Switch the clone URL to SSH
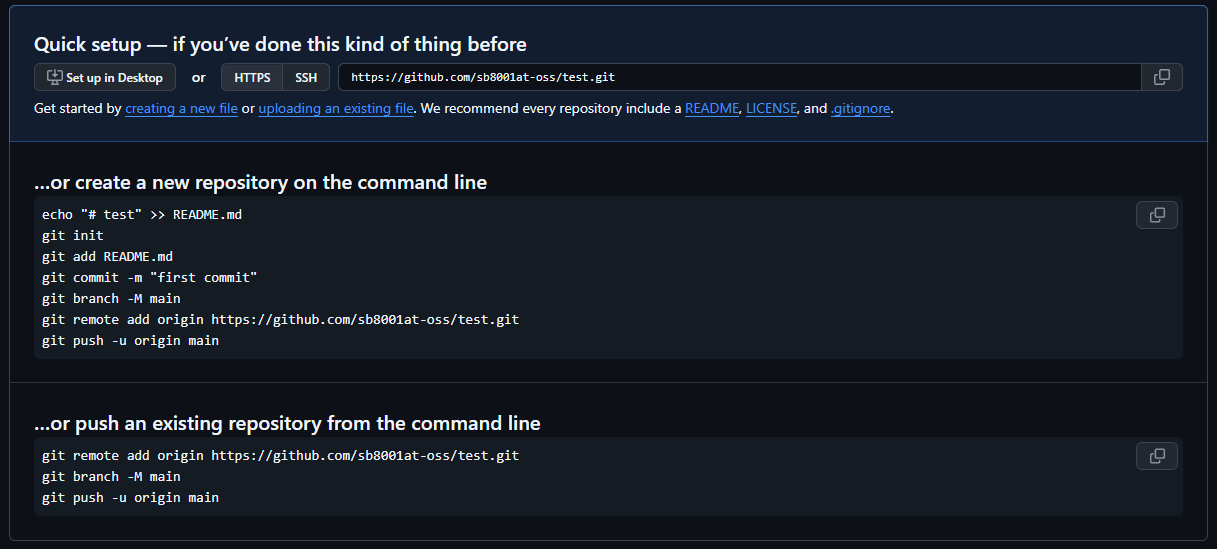This screenshot has height=549, width=1217. [306, 77]
